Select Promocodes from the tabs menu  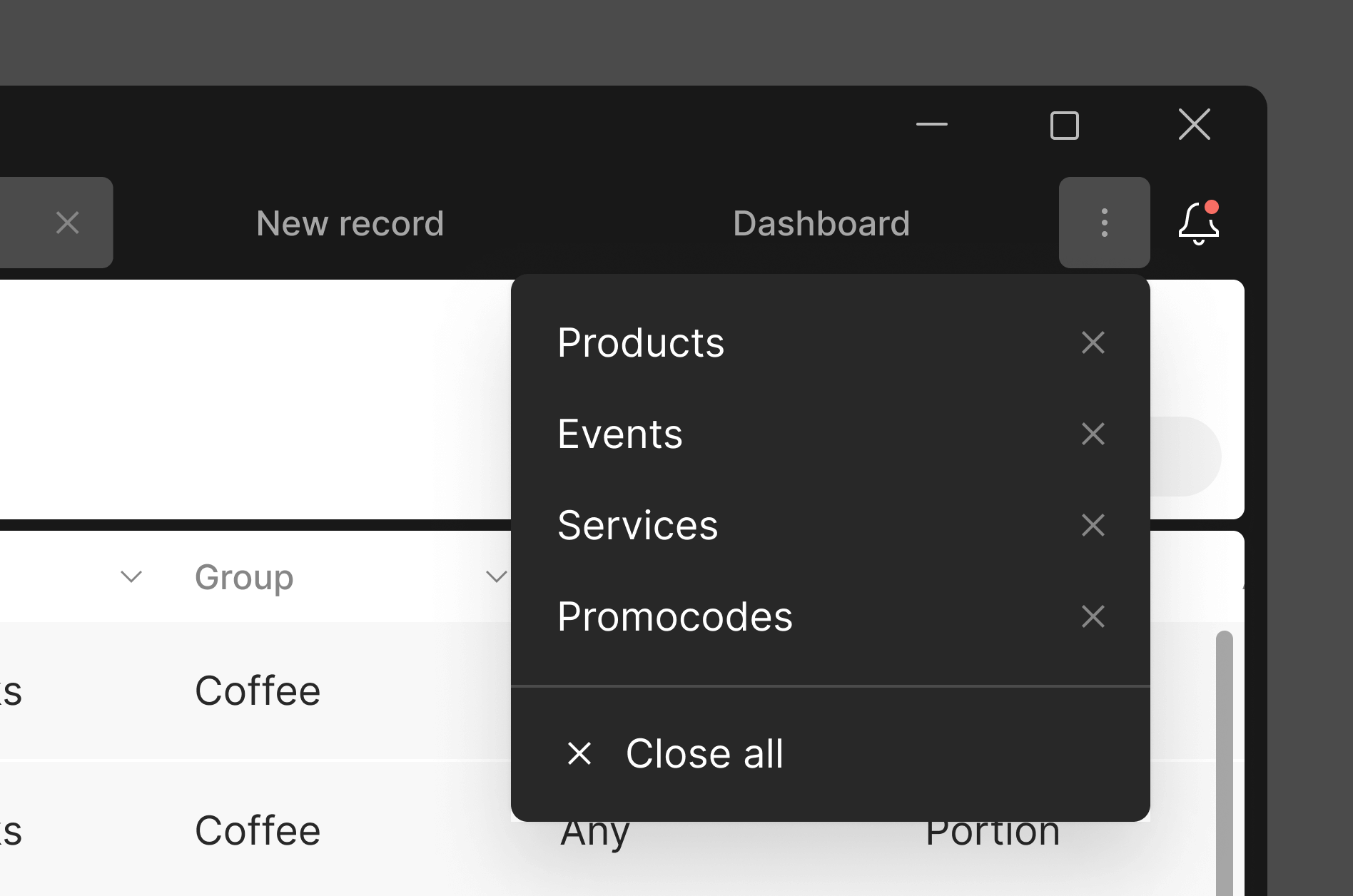click(x=674, y=616)
